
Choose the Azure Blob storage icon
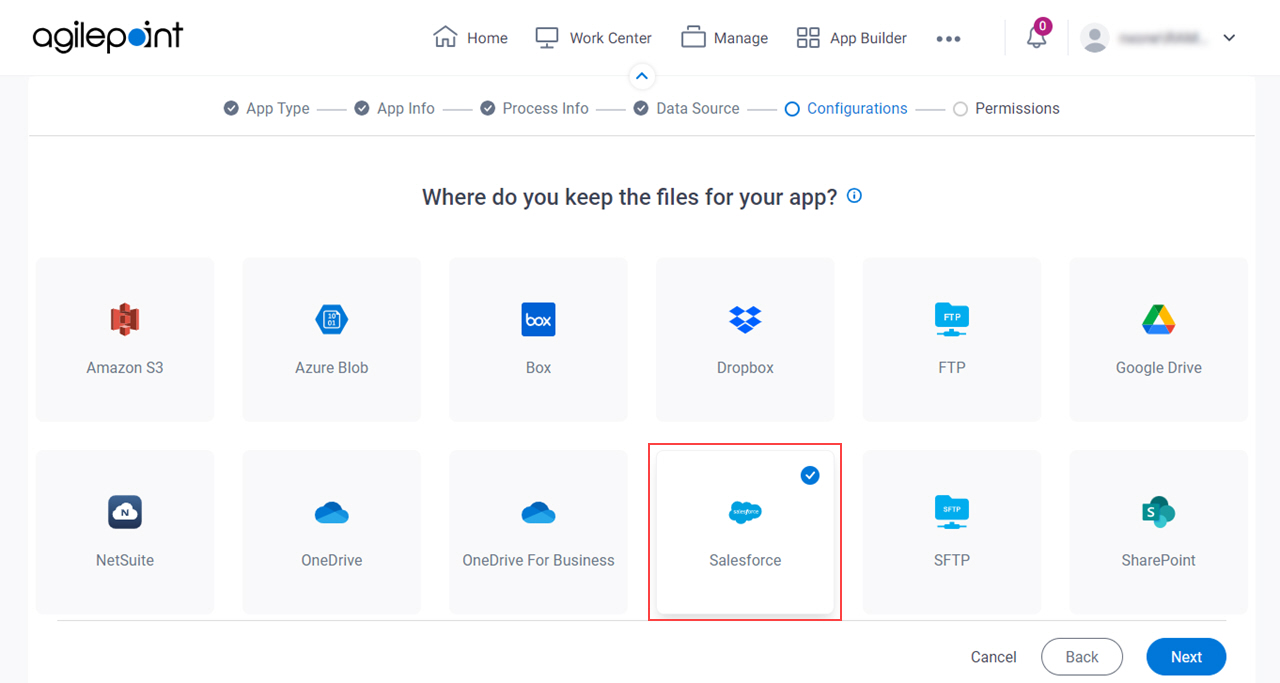[332, 320]
